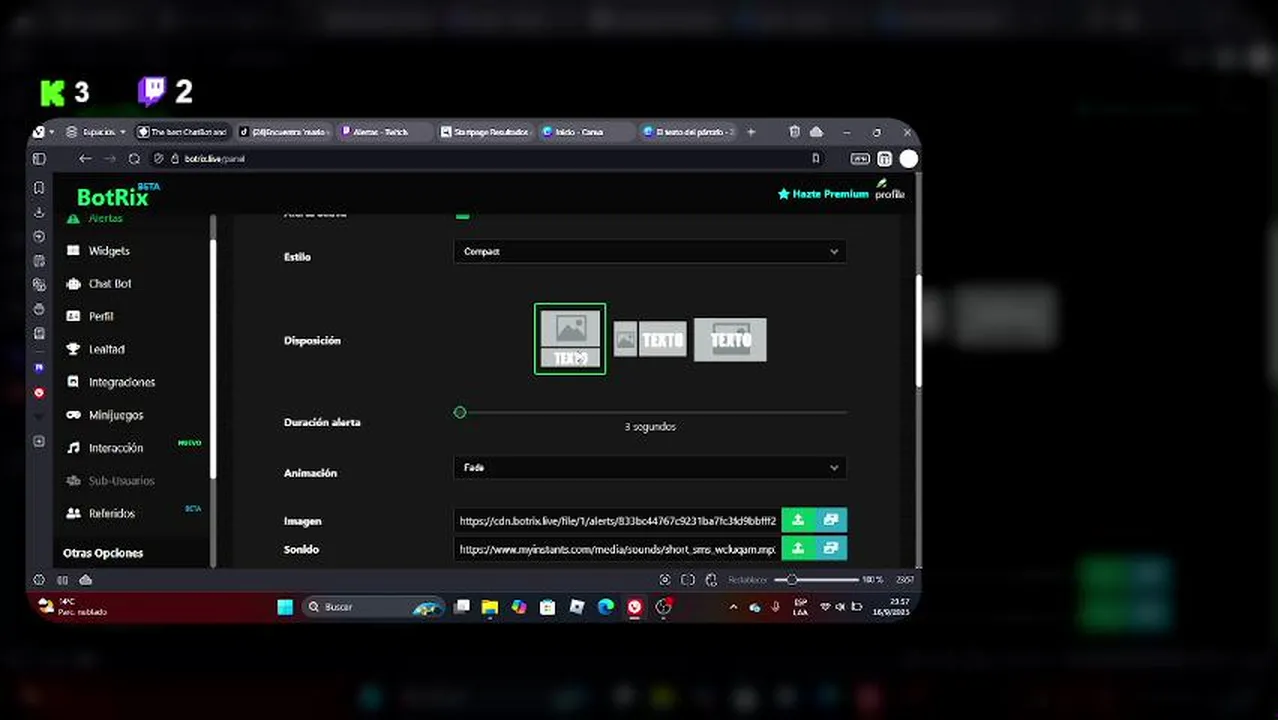Image resolution: width=1278 pixels, height=720 pixels.
Task: Open closed tabs trash icon
Action: point(794,132)
